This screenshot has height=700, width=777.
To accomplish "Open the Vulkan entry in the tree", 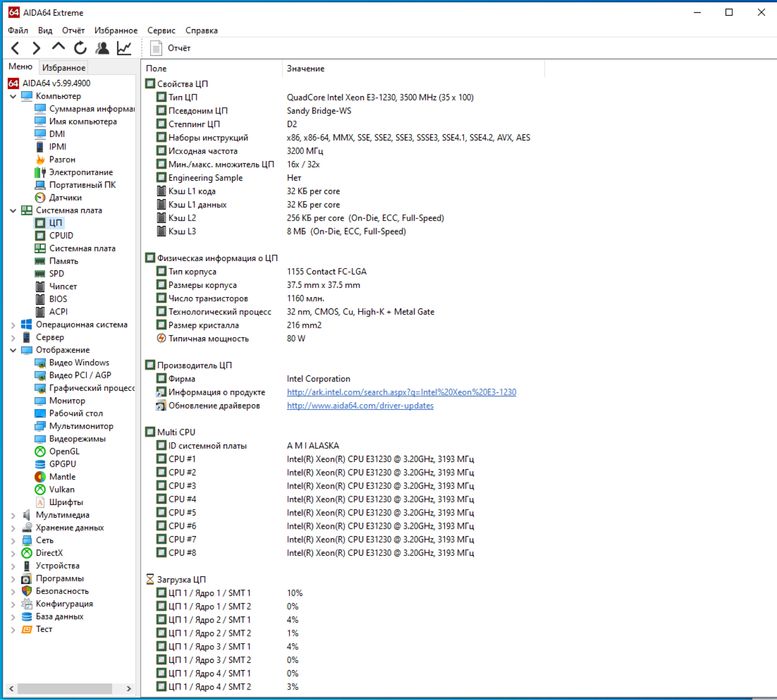I will [x=62, y=489].
